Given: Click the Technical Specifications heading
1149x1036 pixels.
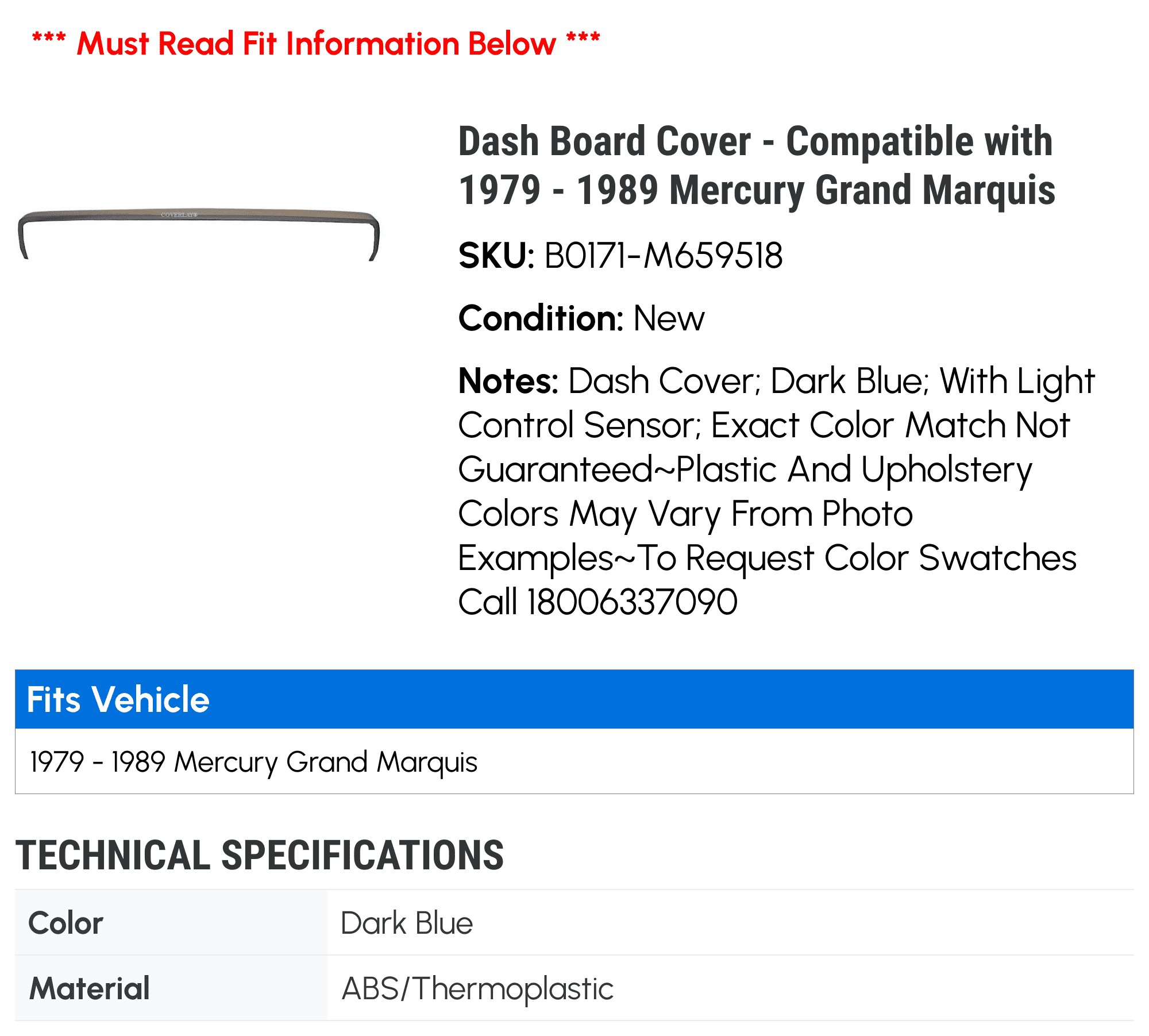Looking at the screenshot, I should [260, 856].
